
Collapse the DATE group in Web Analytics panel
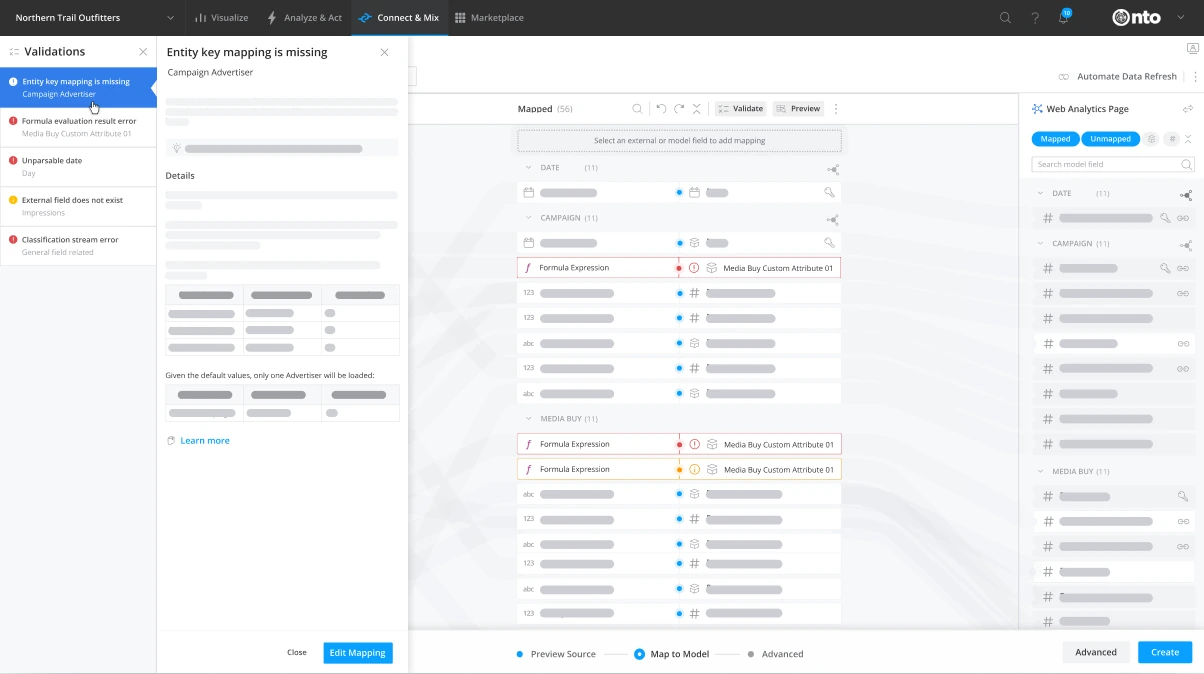[x=1040, y=194]
